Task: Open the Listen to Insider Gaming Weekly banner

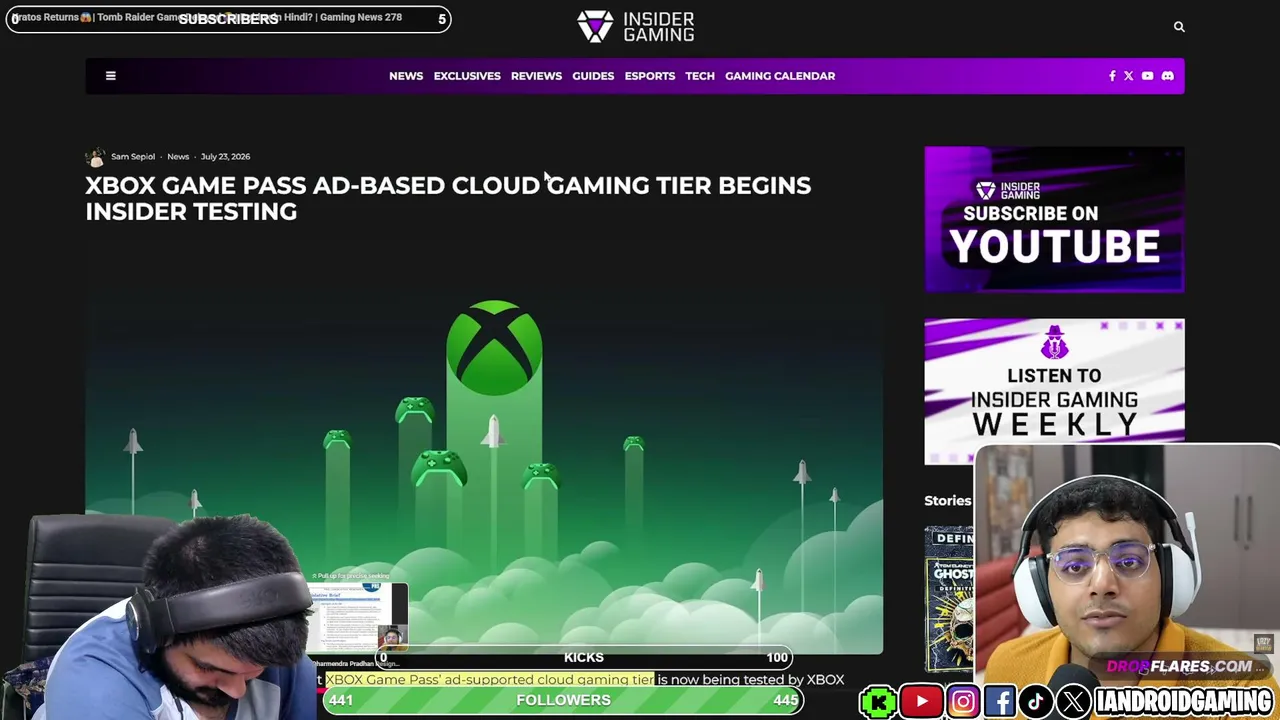Action: tap(1054, 391)
